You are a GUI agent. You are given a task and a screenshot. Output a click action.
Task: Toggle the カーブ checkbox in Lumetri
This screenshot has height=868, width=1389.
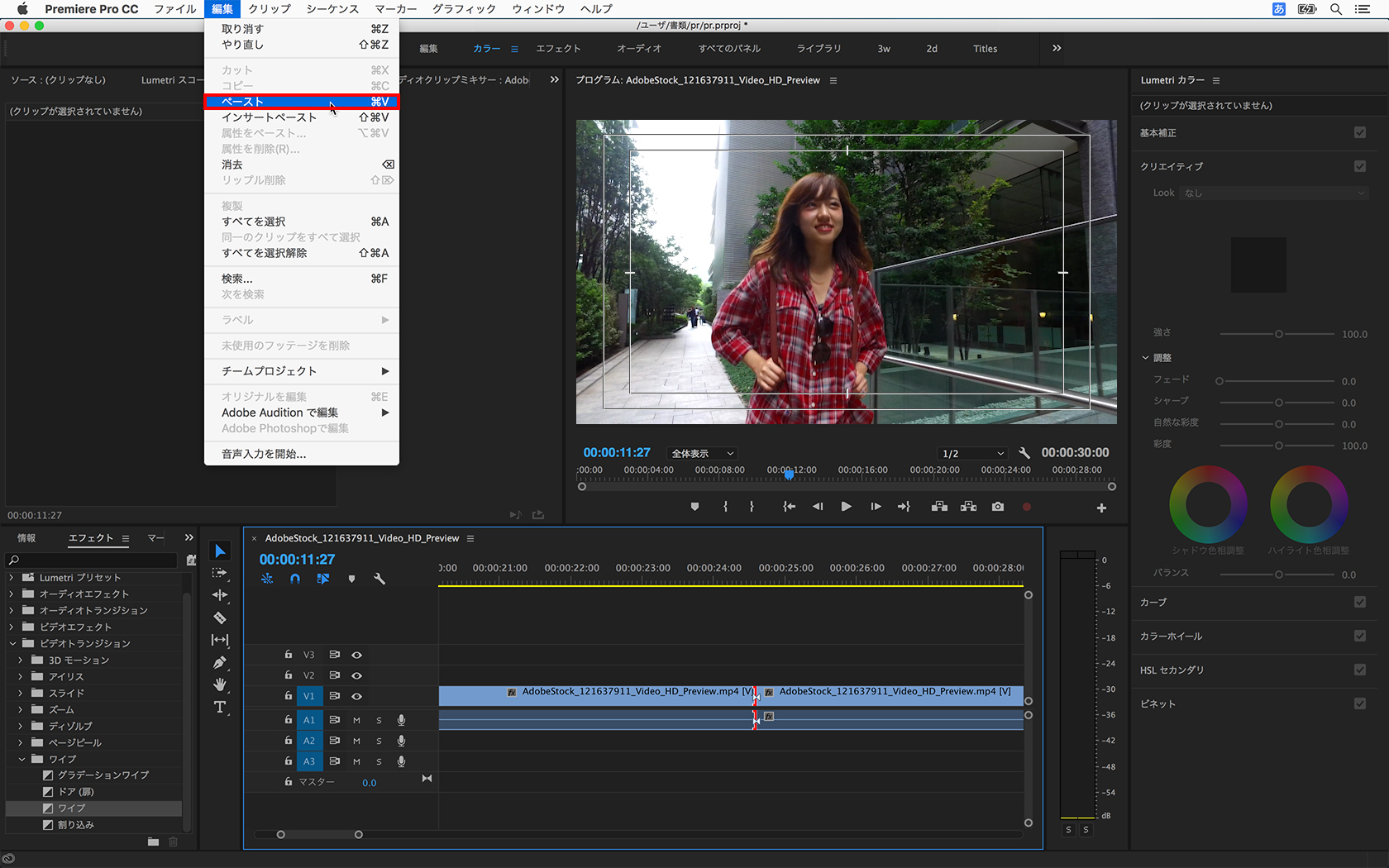click(x=1360, y=602)
